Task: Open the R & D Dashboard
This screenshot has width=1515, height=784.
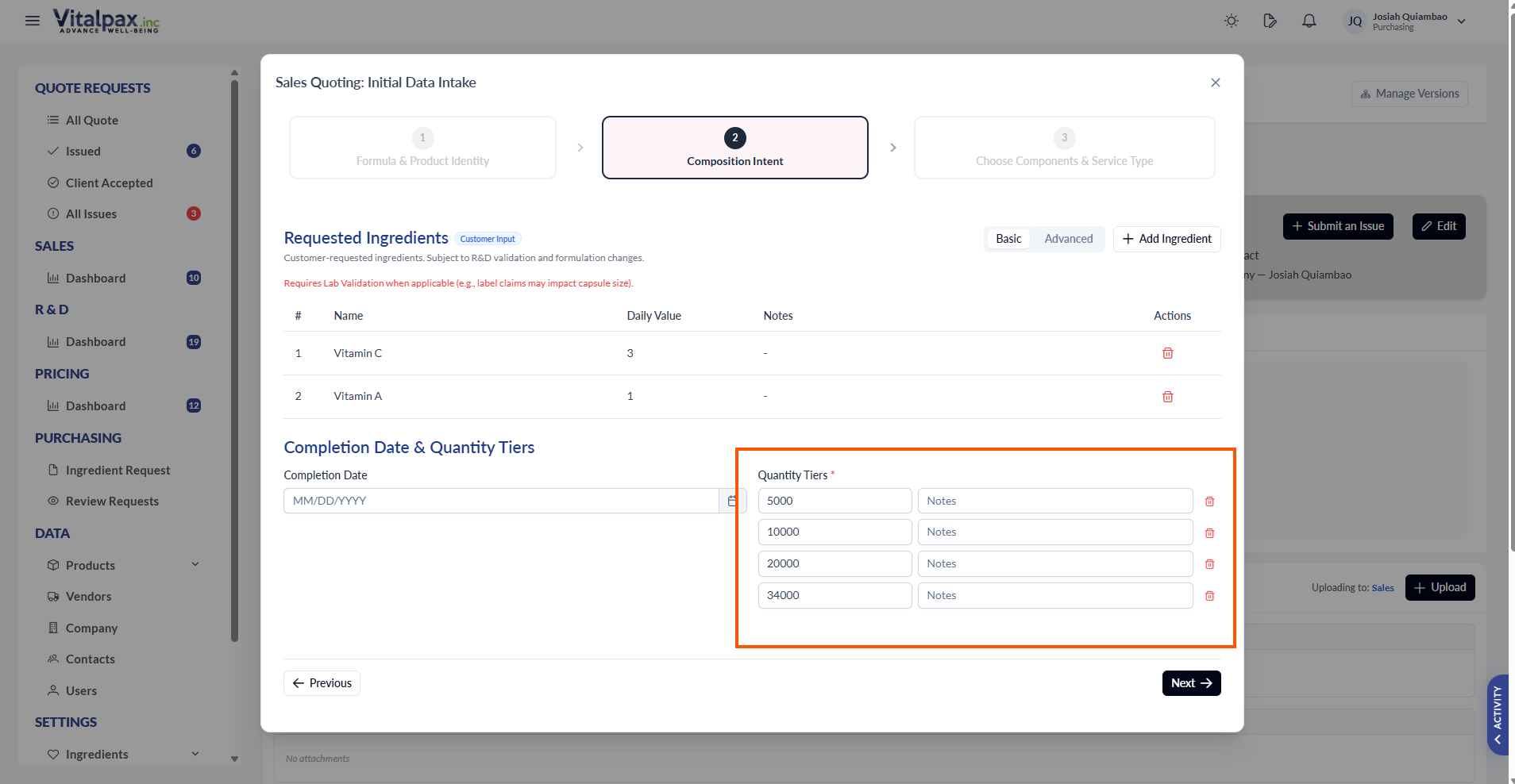Action: point(123,341)
